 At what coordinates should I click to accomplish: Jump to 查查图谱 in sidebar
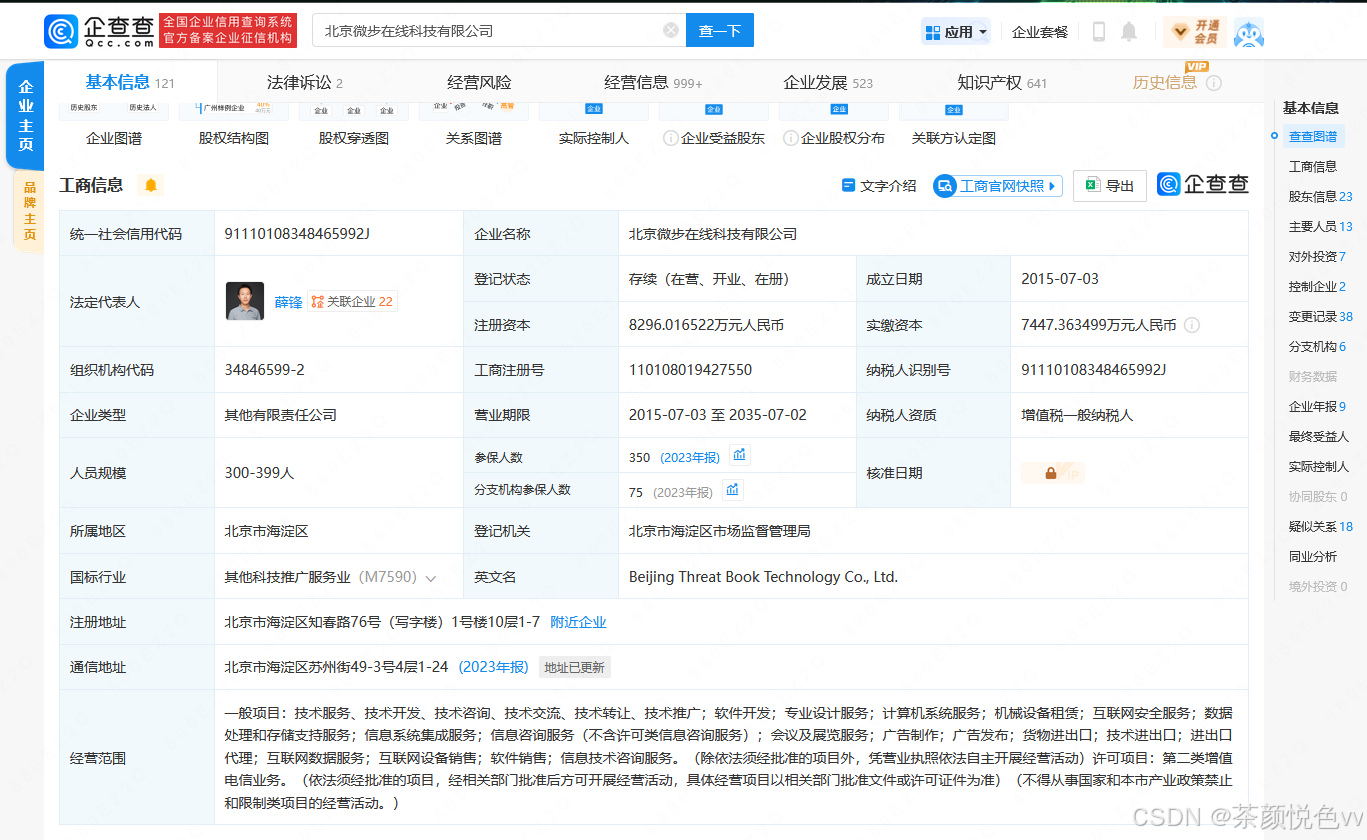click(x=1313, y=137)
